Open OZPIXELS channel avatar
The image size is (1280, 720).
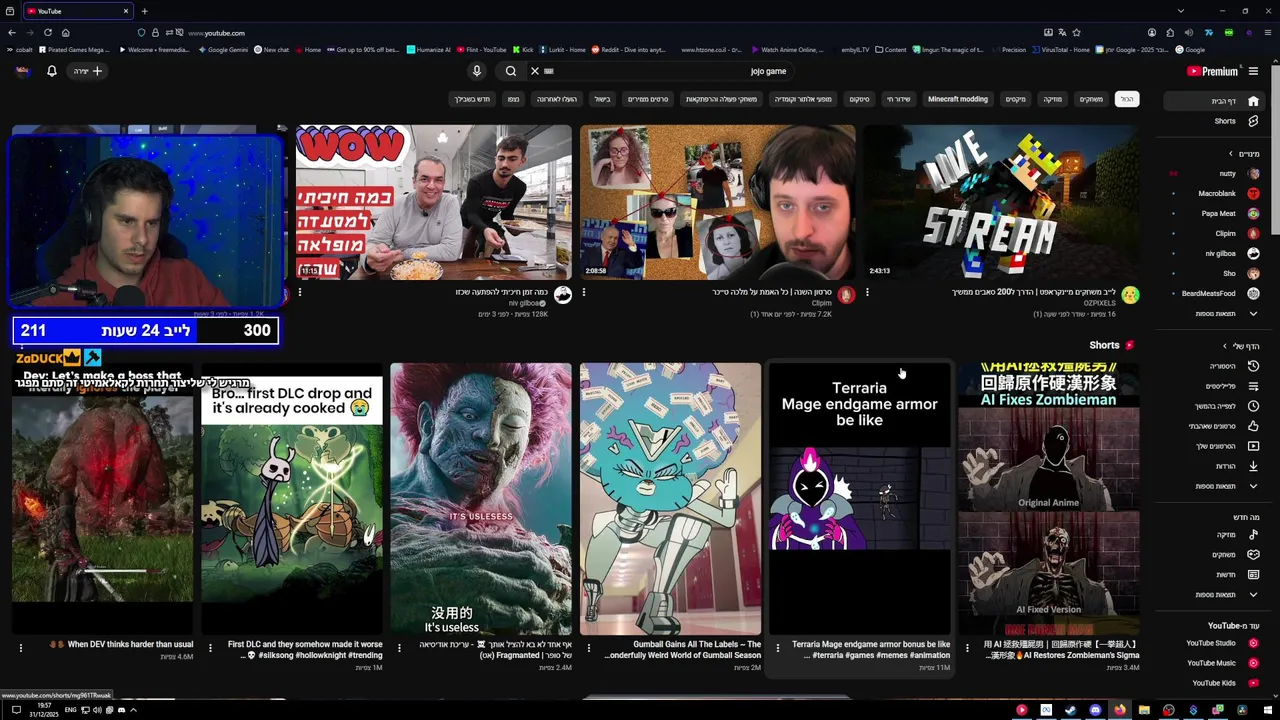coord(1130,295)
